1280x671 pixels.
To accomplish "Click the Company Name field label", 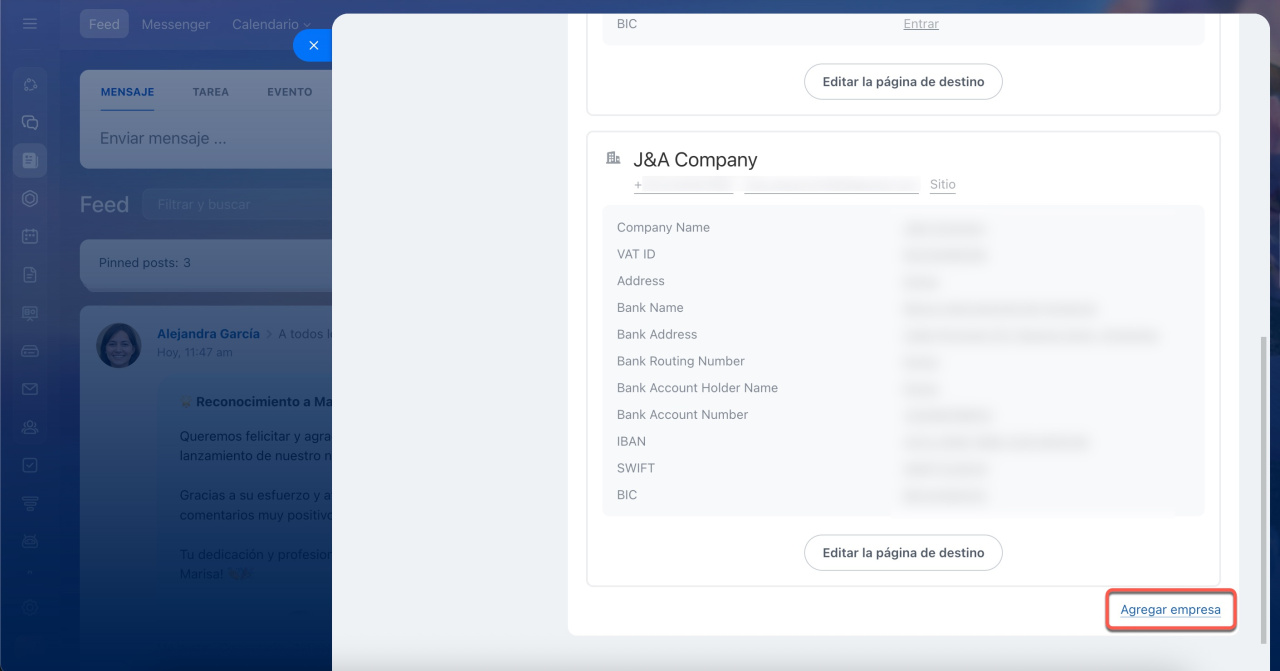I will coord(663,227).
